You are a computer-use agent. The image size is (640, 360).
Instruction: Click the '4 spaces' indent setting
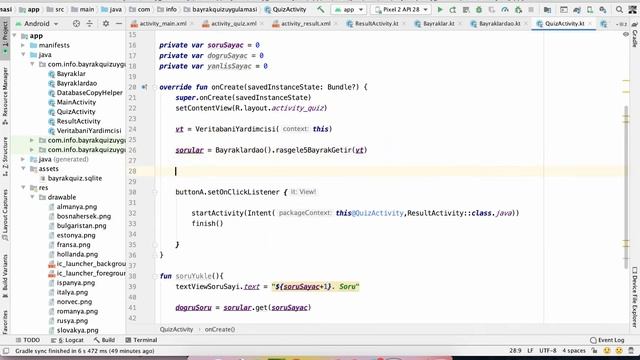coord(574,351)
